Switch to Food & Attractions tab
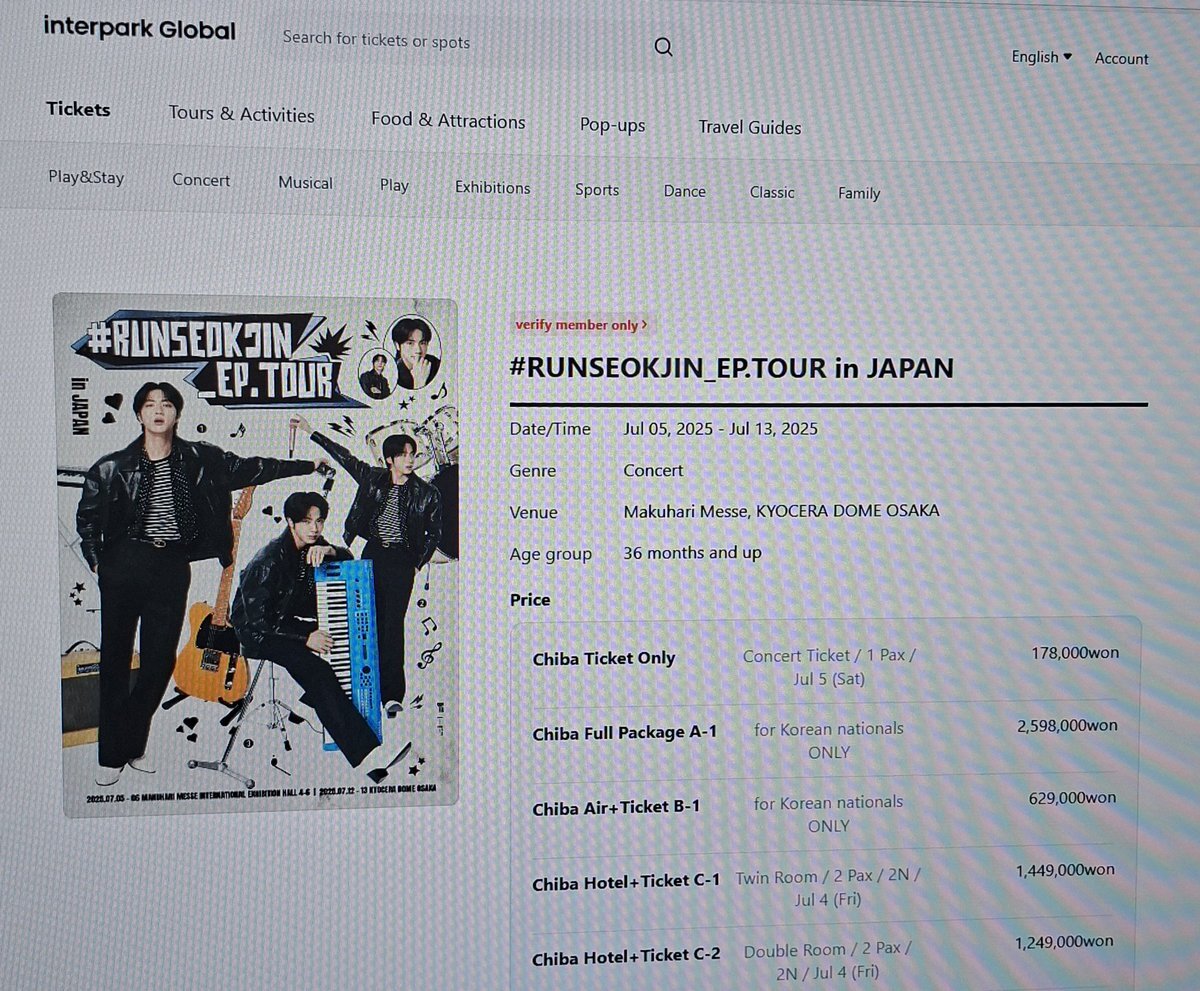The width and height of the screenshot is (1200, 991). click(x=448, y=120)
